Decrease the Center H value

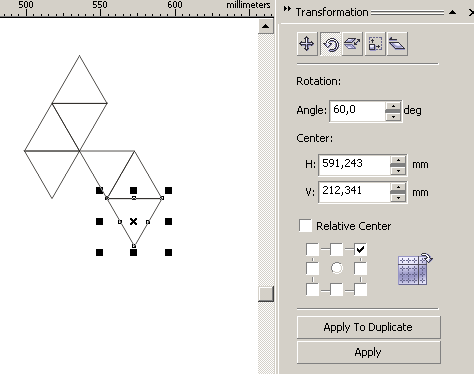tap(398, 170)
